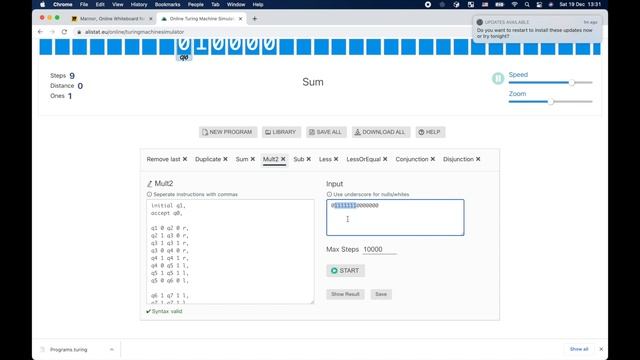This screenshot has height=360, width=640.
Task: Open a new Chrome tab
Action: coord(255,19)
